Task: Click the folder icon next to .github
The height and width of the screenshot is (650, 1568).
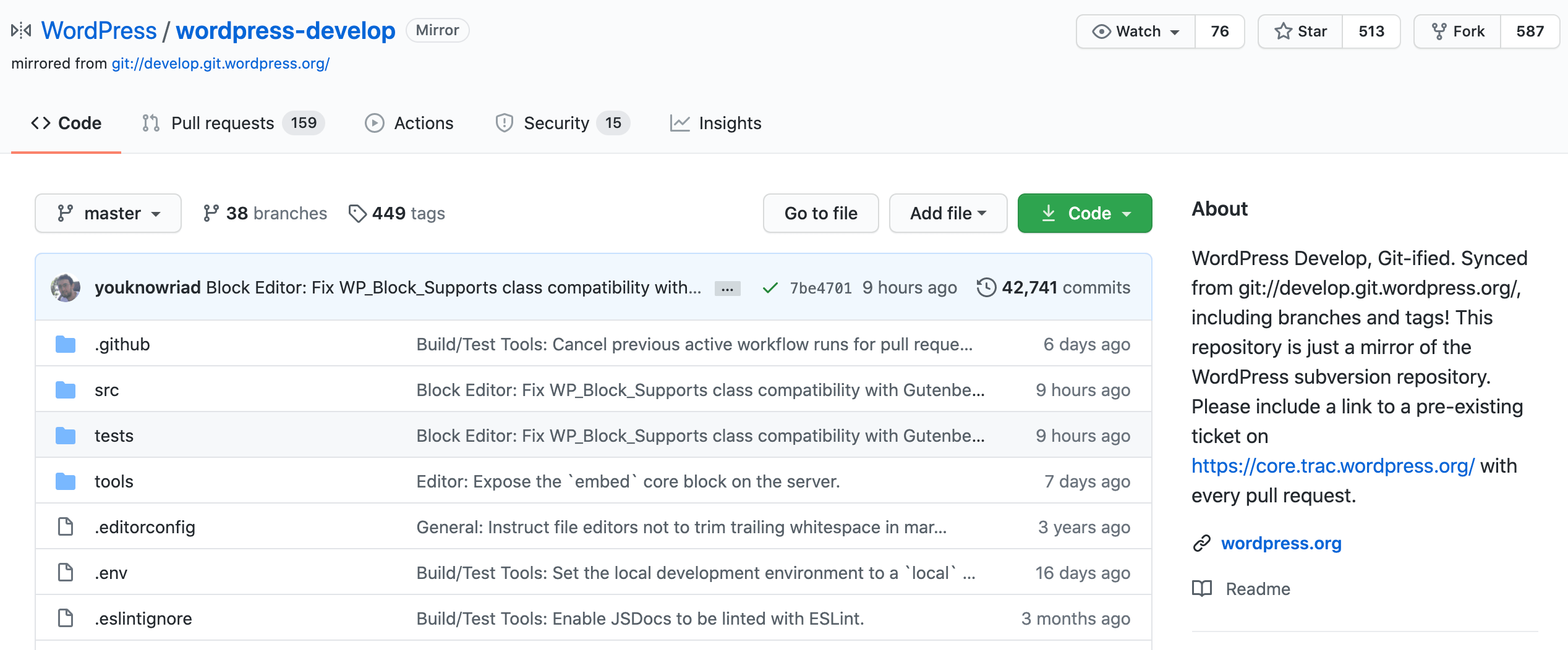Action: (x=66, y=344)
